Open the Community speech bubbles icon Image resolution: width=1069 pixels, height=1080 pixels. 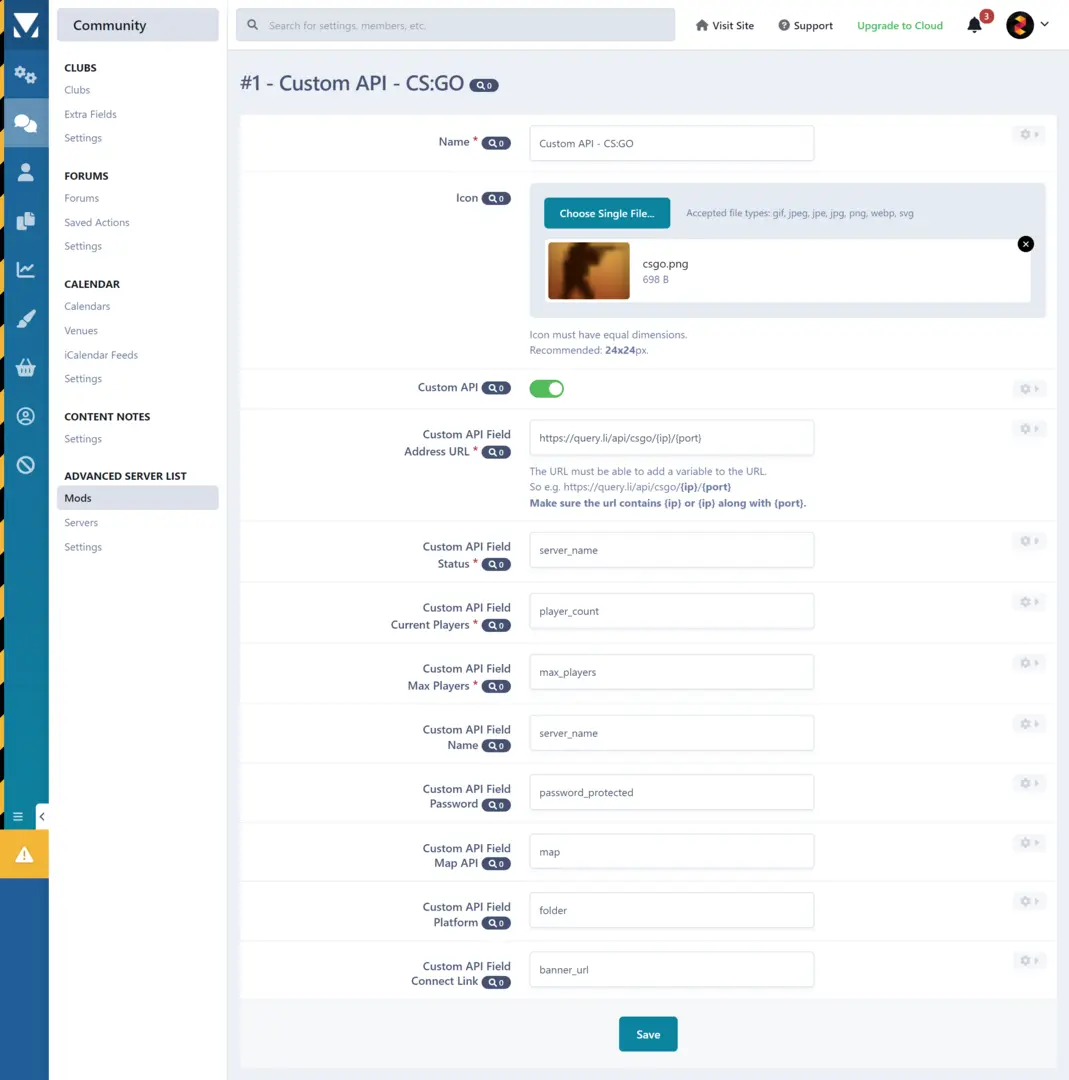click(25, 123)
